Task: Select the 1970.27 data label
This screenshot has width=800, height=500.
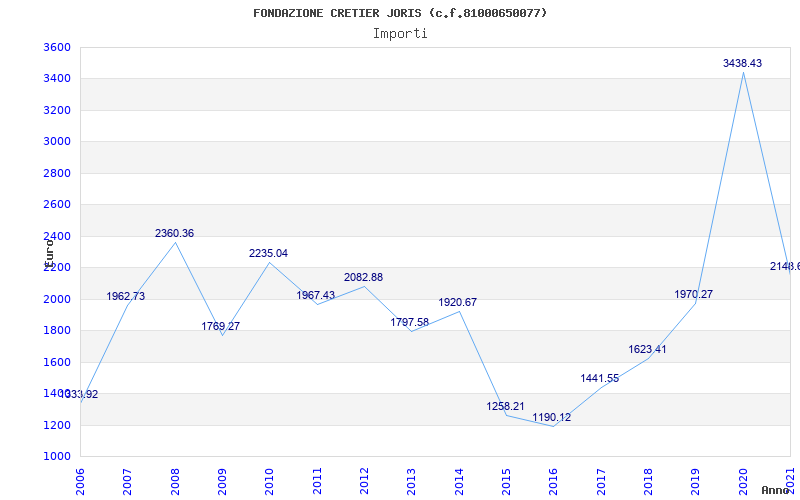Action: 693,294
